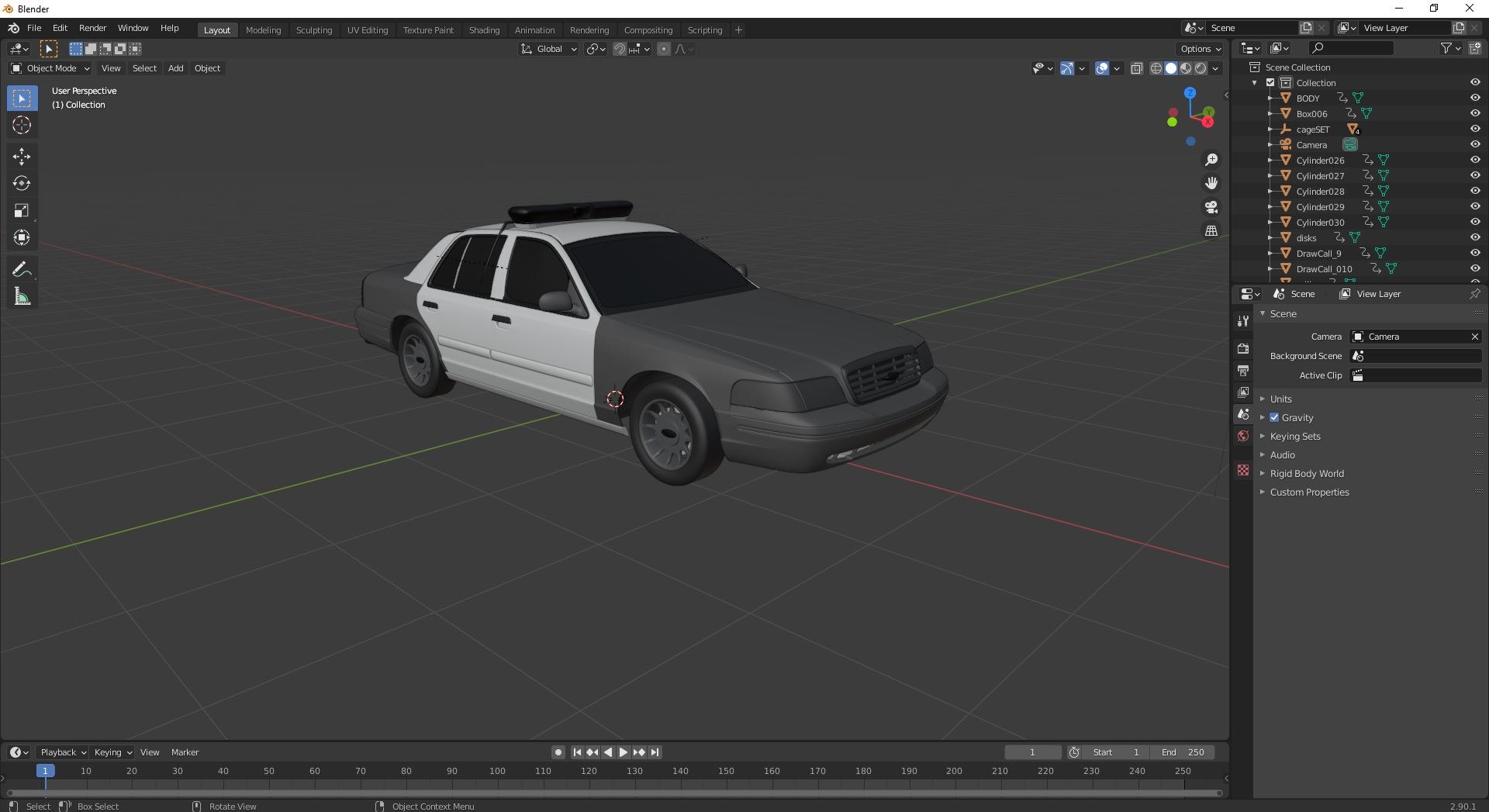Toggle the camera view icon
Screen dimensions: 1489x812
click(x=1211, y=207)
